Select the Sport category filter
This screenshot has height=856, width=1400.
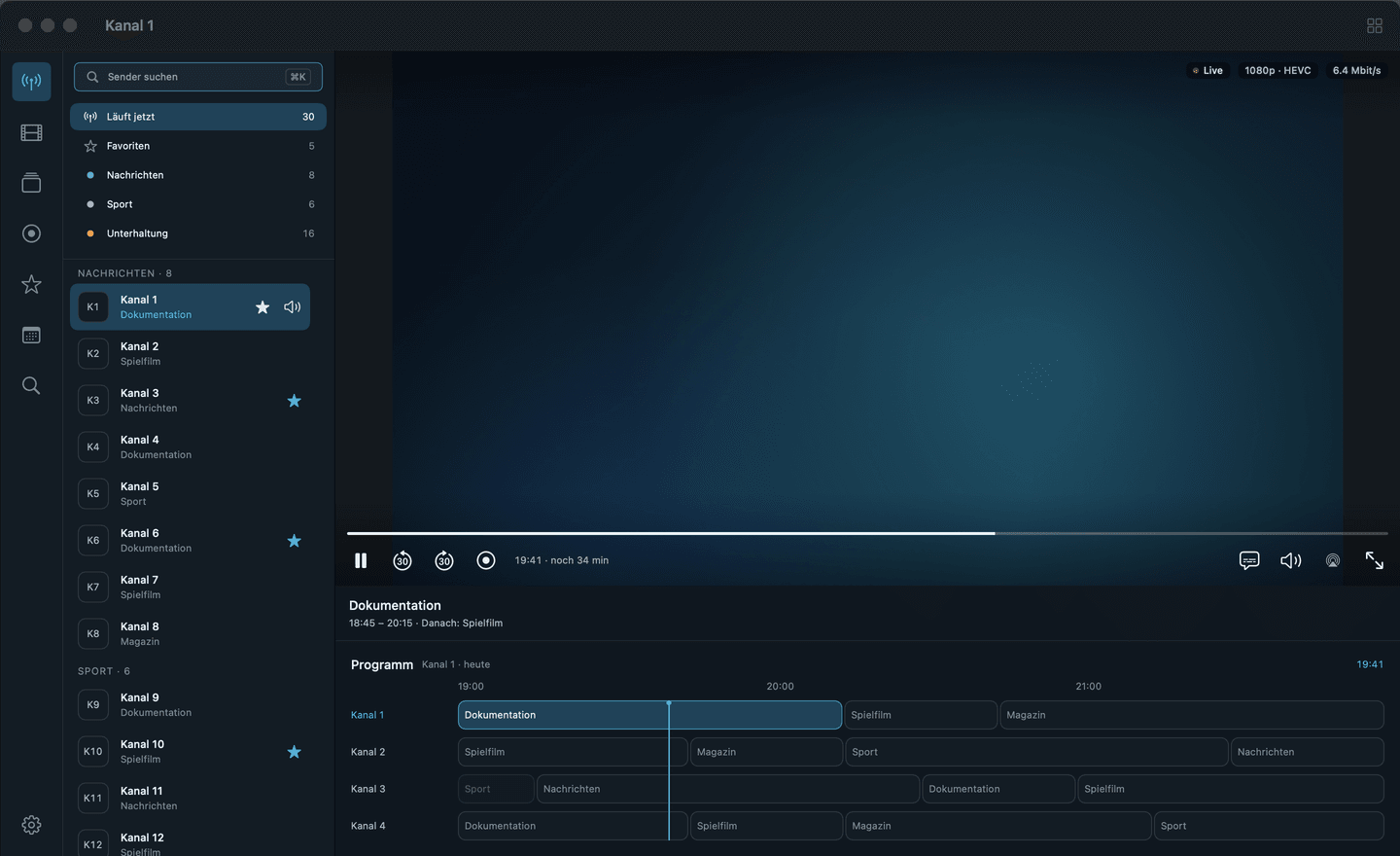coord(198,204)
